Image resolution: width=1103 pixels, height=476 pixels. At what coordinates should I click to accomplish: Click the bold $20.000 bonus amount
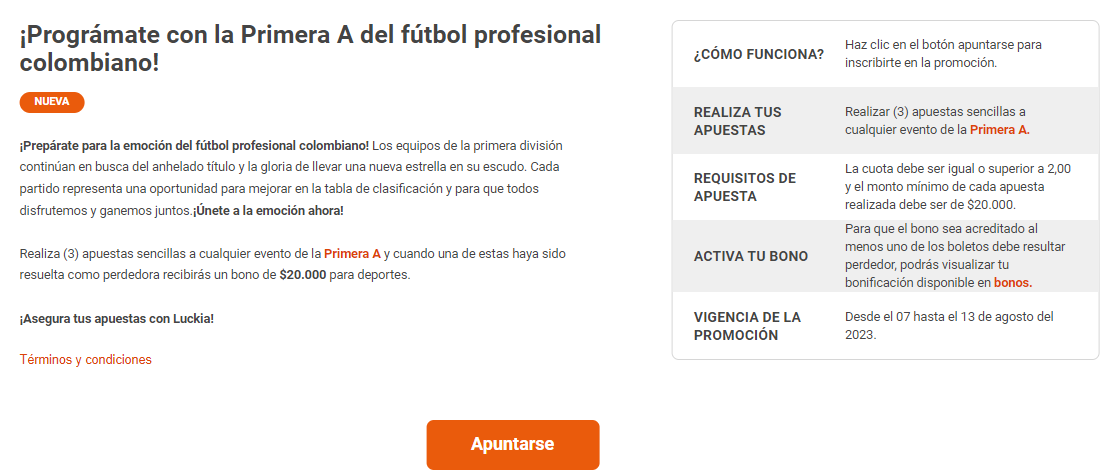303,274
